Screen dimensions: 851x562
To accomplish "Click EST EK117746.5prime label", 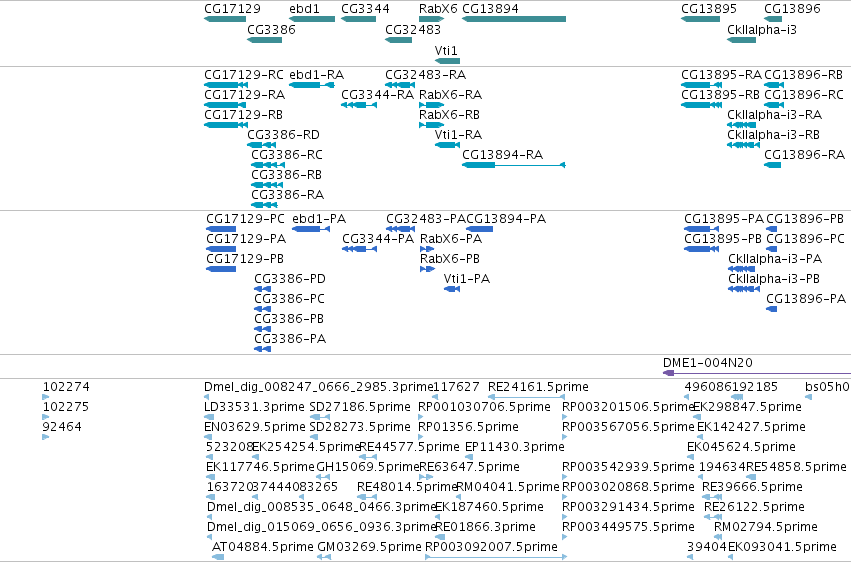I will [x=261, y=468].
